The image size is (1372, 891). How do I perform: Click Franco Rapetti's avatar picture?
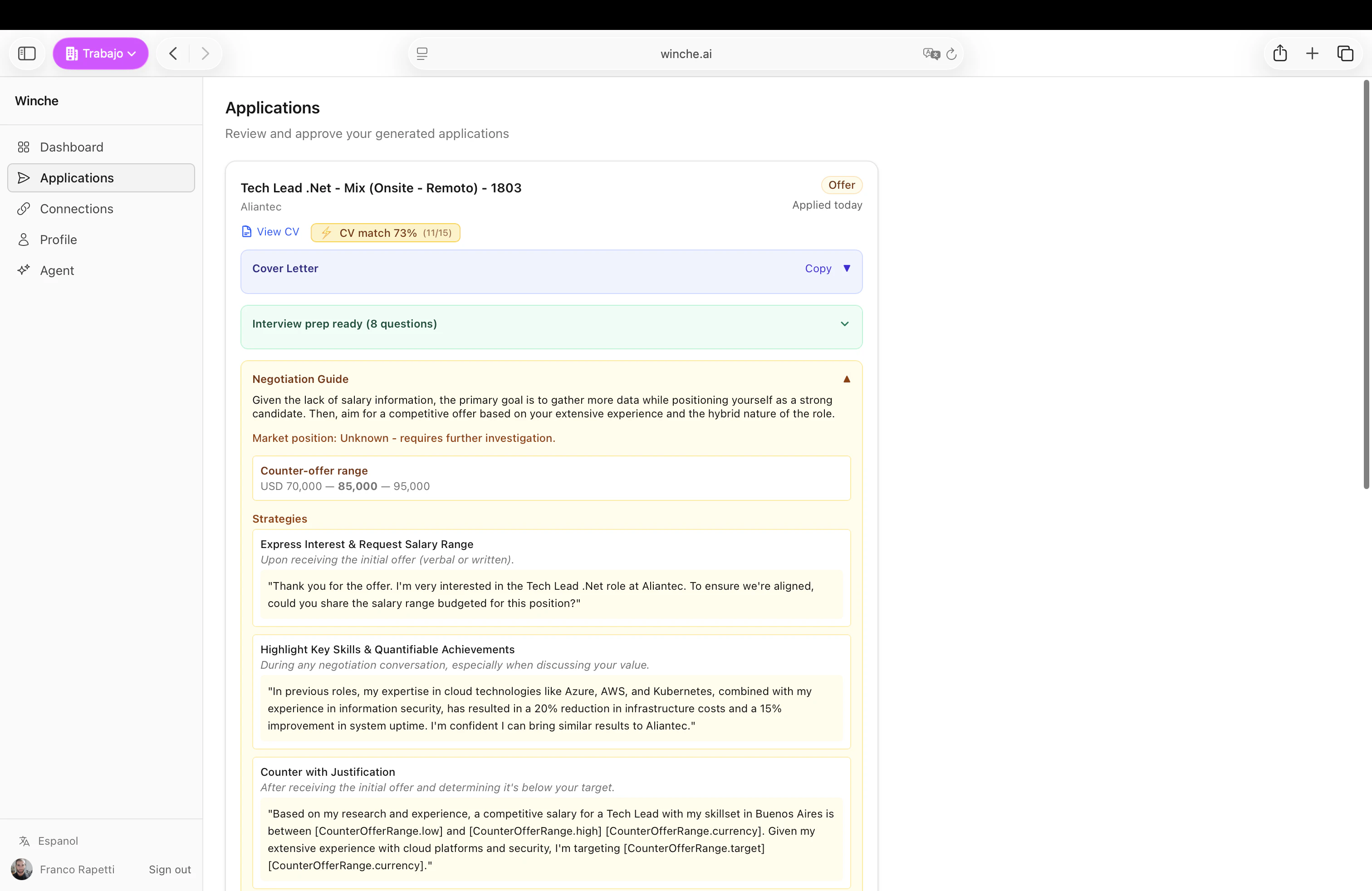pos(22,869)
